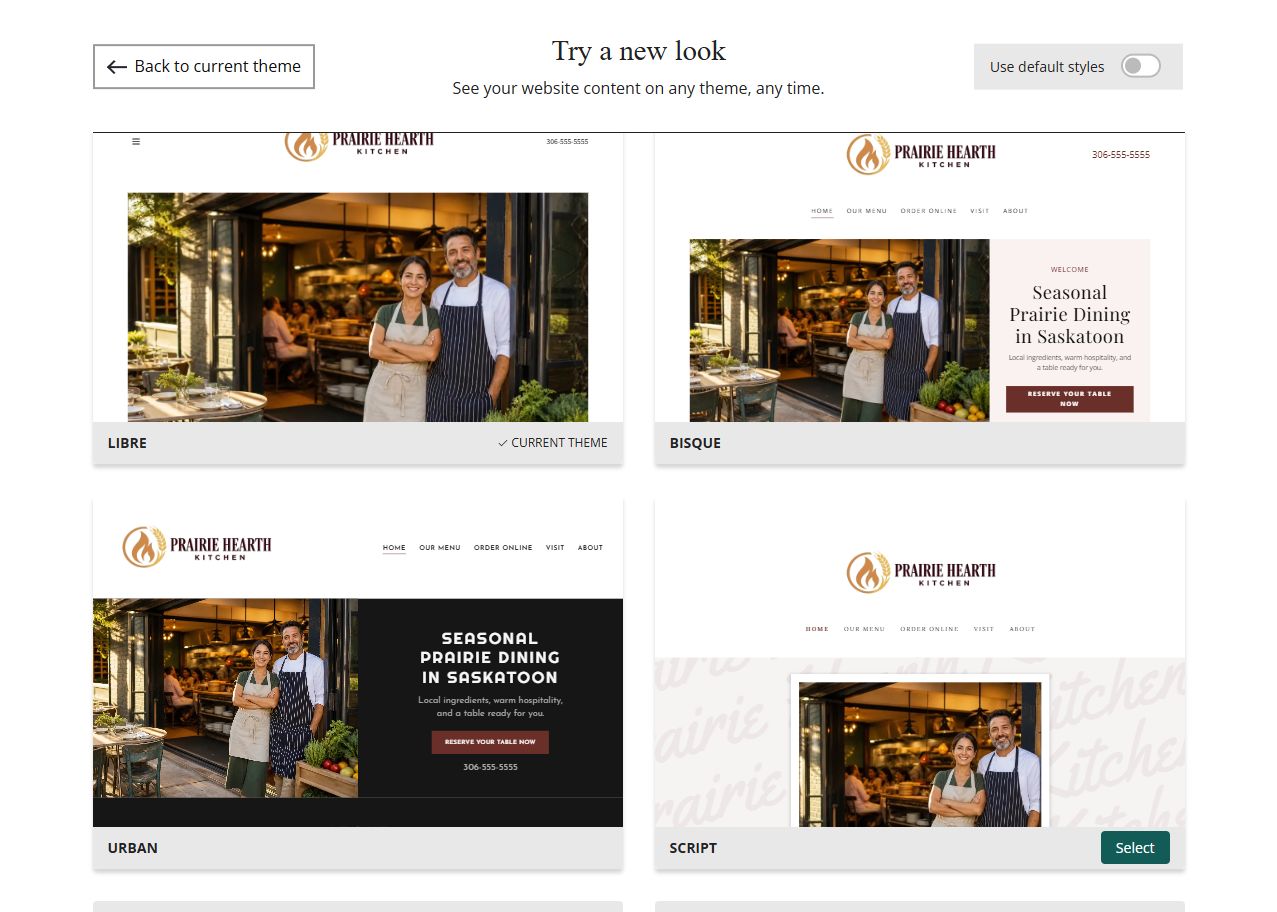Click About in the Script preview

[x=1022, y=629]
